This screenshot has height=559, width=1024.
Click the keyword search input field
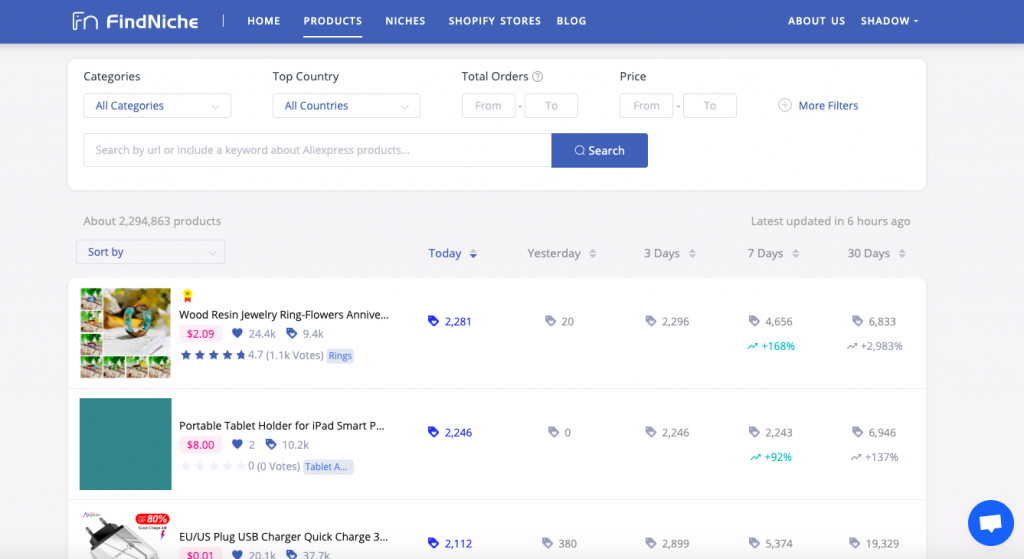pyautogui.click(x=317, y=150)
